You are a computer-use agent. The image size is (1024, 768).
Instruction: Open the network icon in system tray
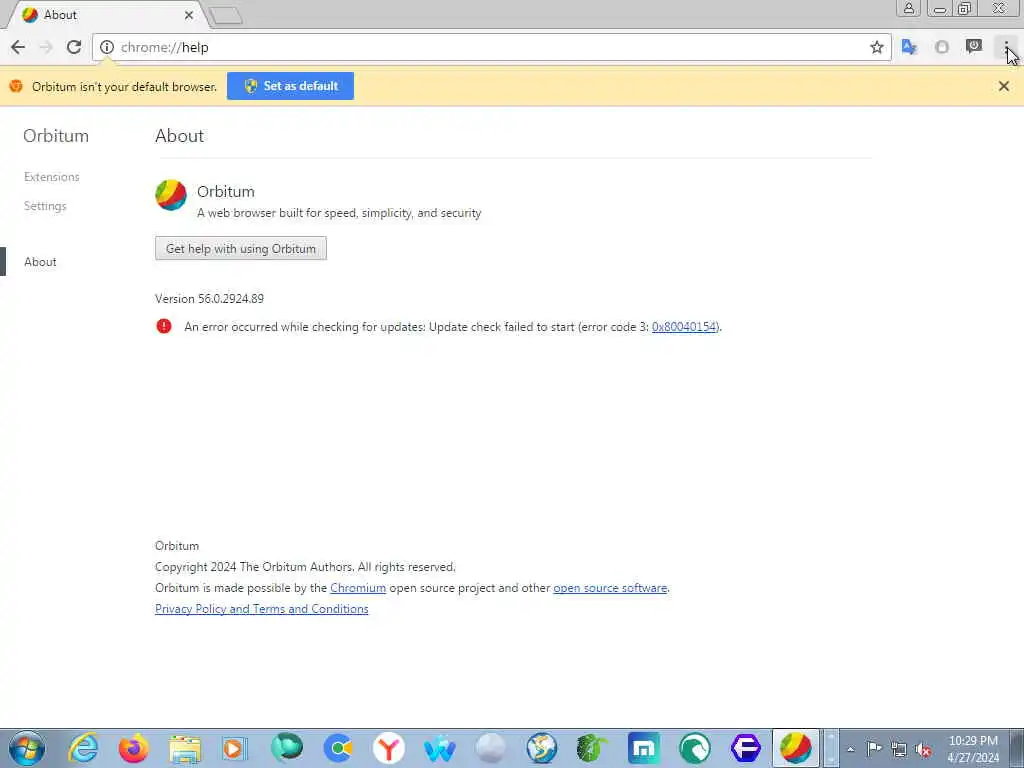click(899, 749)
